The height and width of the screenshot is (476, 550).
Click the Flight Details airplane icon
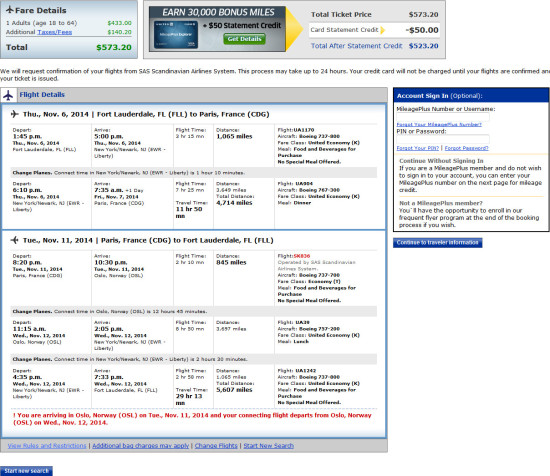8,95
